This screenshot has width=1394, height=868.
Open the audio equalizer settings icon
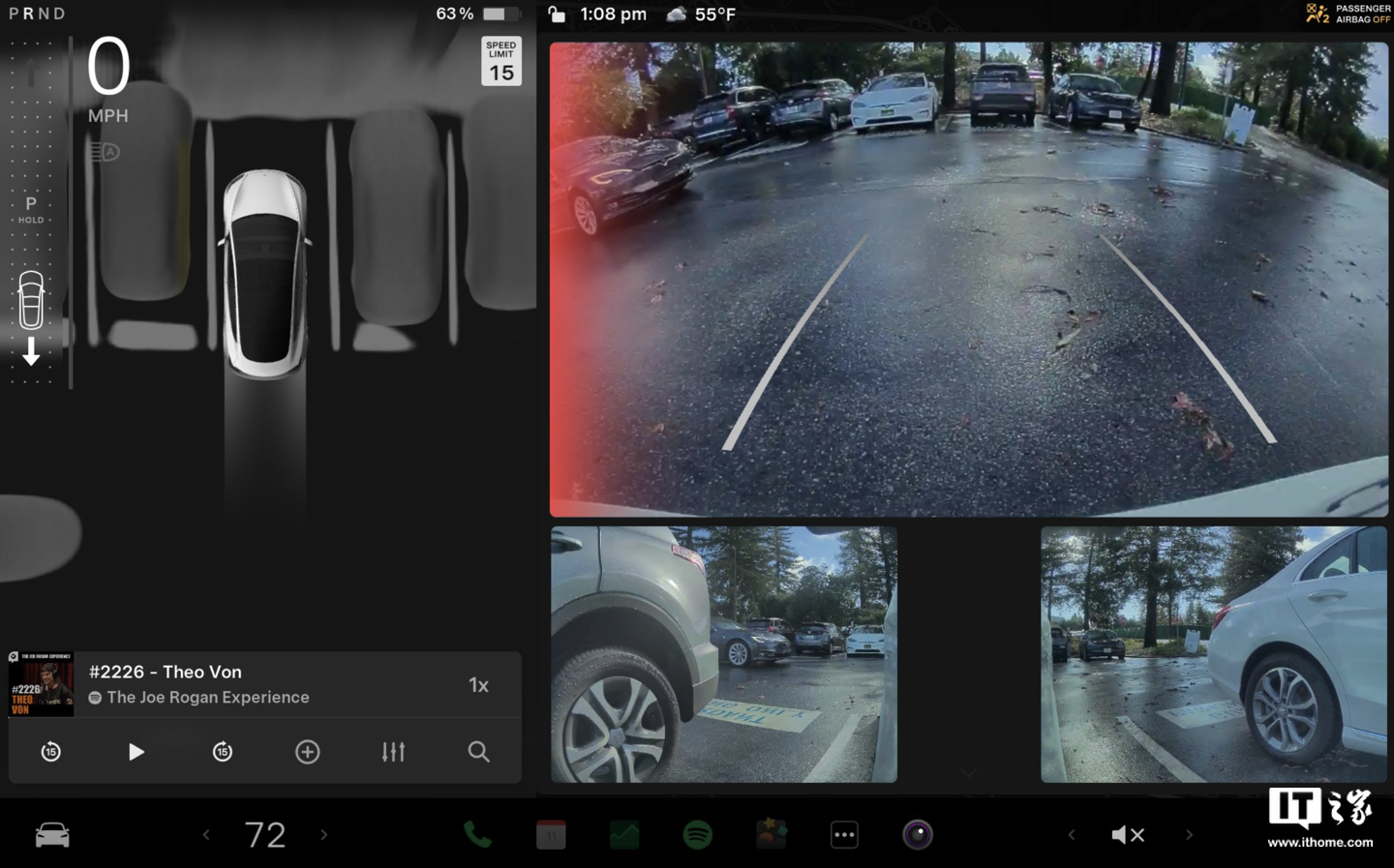393,752
